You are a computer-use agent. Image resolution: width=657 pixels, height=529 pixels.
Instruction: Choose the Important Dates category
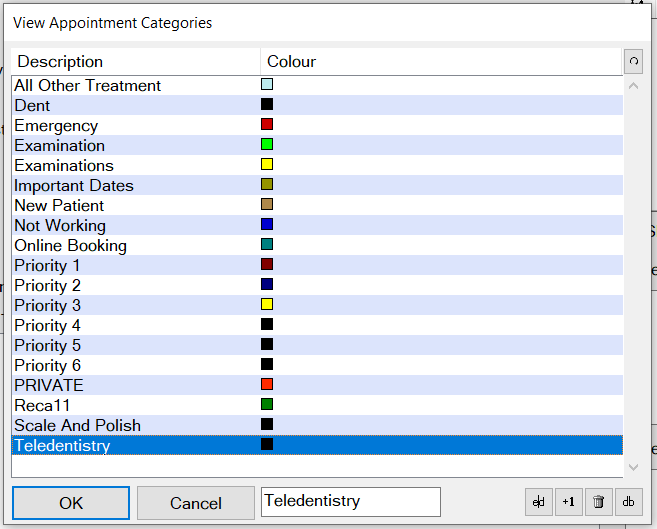317,185
